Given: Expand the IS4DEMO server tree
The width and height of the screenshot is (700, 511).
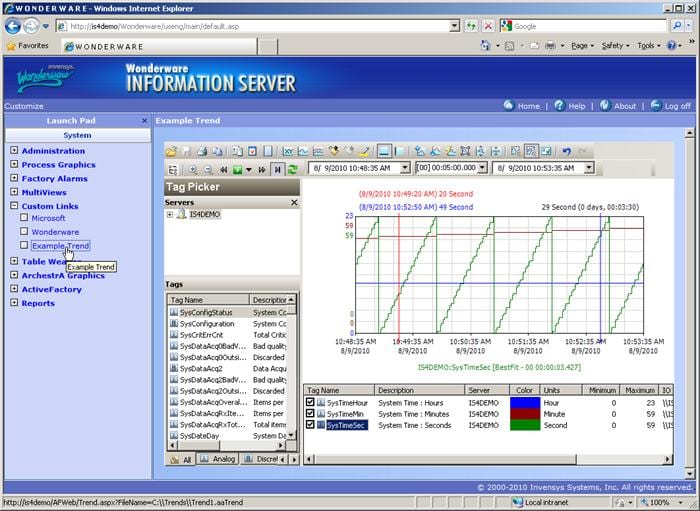Looking at the screenshot, I should pos(170,215).
